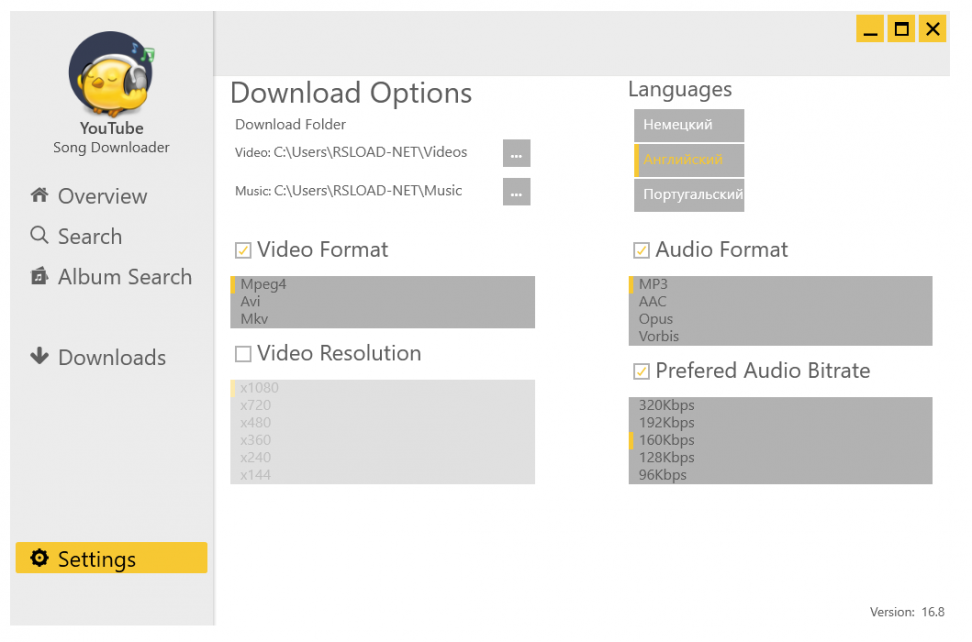
Task: Switch language to Немецкий
Action: click(689, 125)
